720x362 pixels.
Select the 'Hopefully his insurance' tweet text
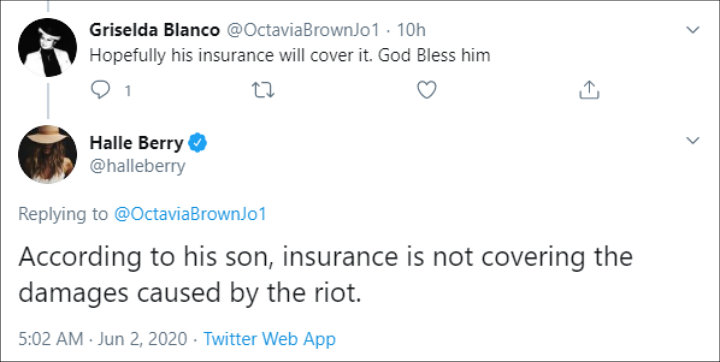coord(290,56)
